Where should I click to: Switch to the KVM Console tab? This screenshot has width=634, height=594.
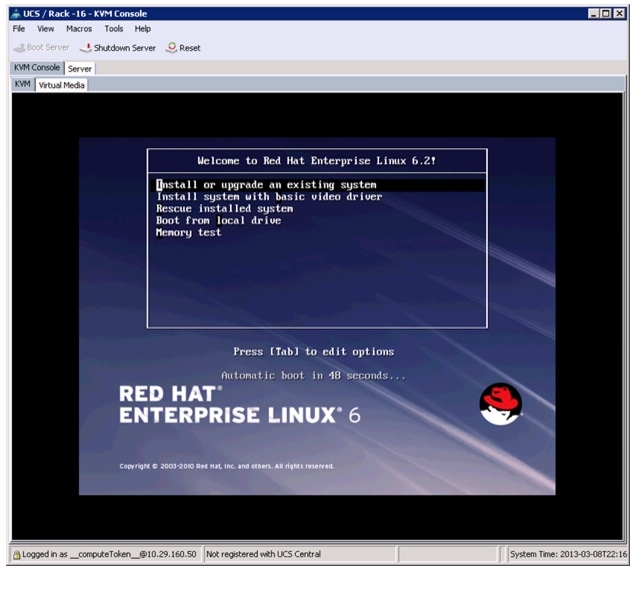click(x=37, y=68)
